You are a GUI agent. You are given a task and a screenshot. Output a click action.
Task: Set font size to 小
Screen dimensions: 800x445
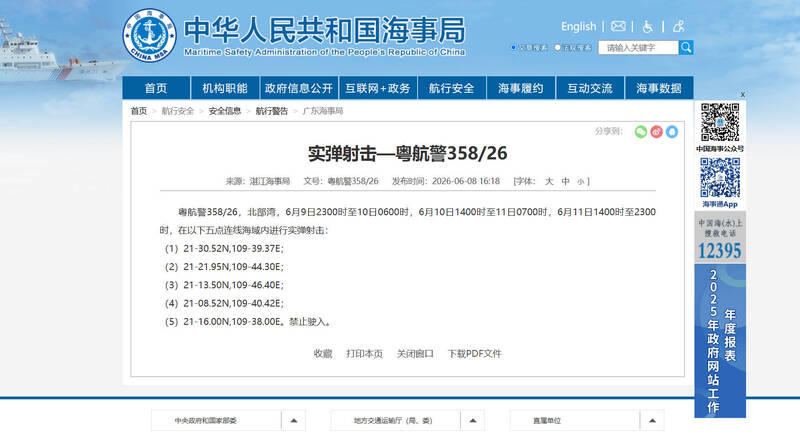tap(581, 182)
